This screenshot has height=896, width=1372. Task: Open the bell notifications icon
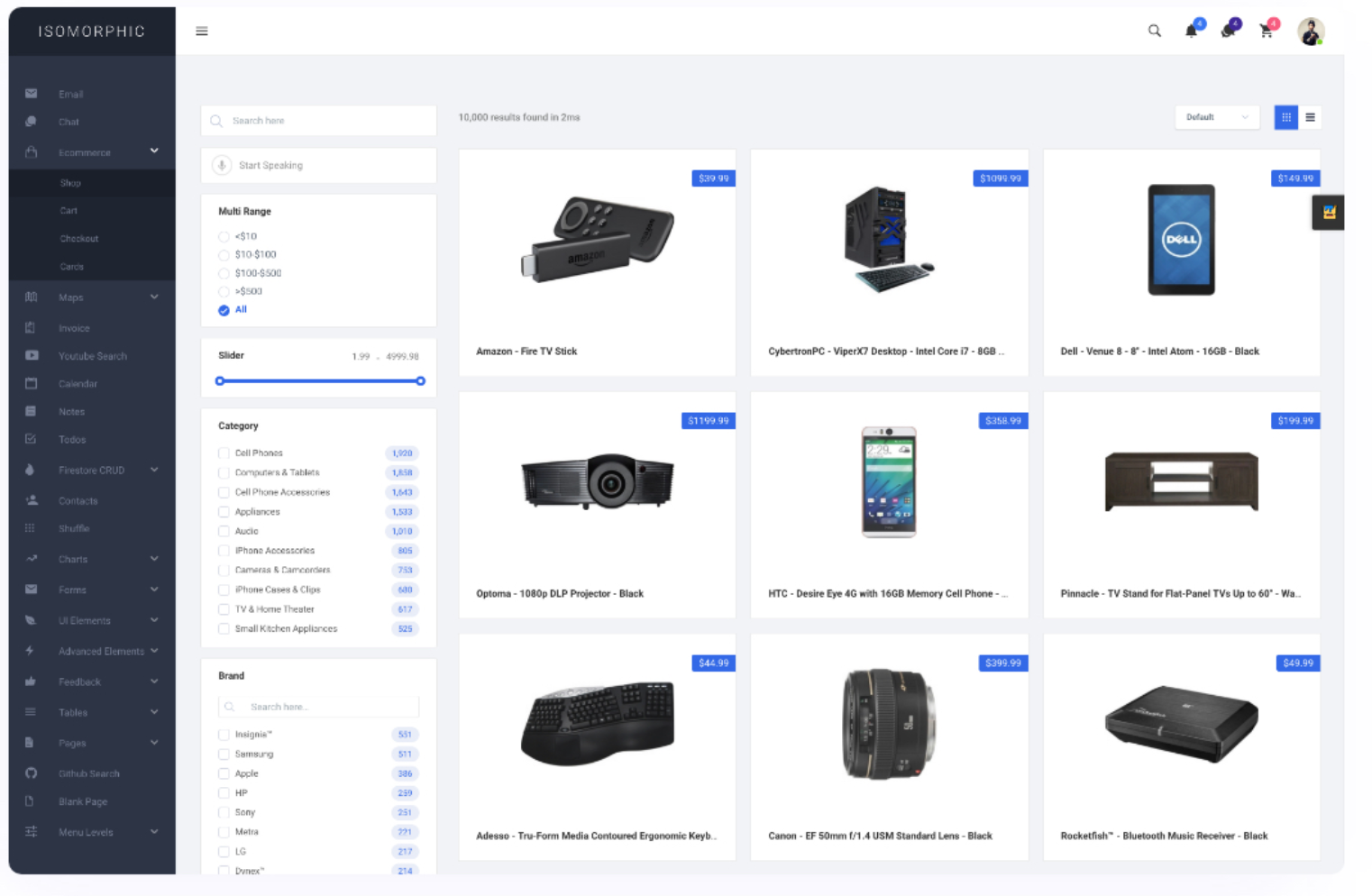(x=1192, y=32)
